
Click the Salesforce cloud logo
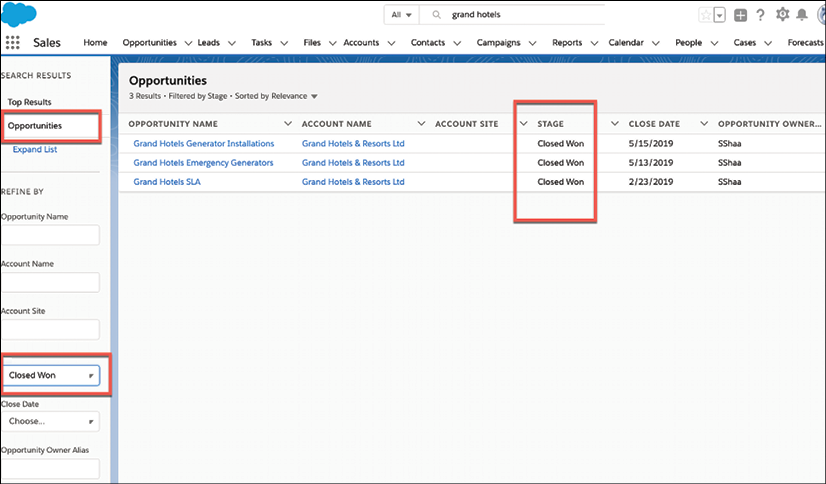19,14
